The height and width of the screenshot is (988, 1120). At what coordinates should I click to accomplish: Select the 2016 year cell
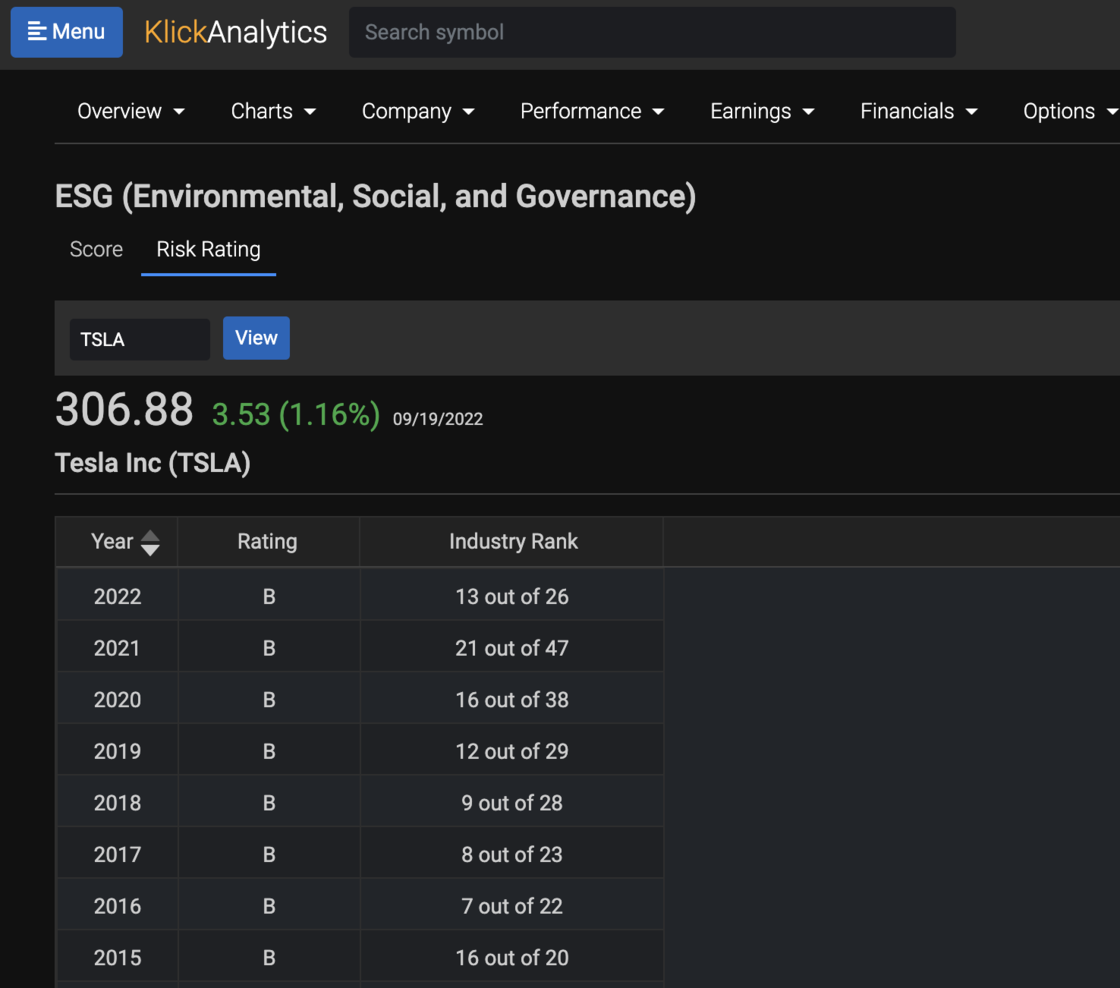pyautogui.click(x=117, y=906)
